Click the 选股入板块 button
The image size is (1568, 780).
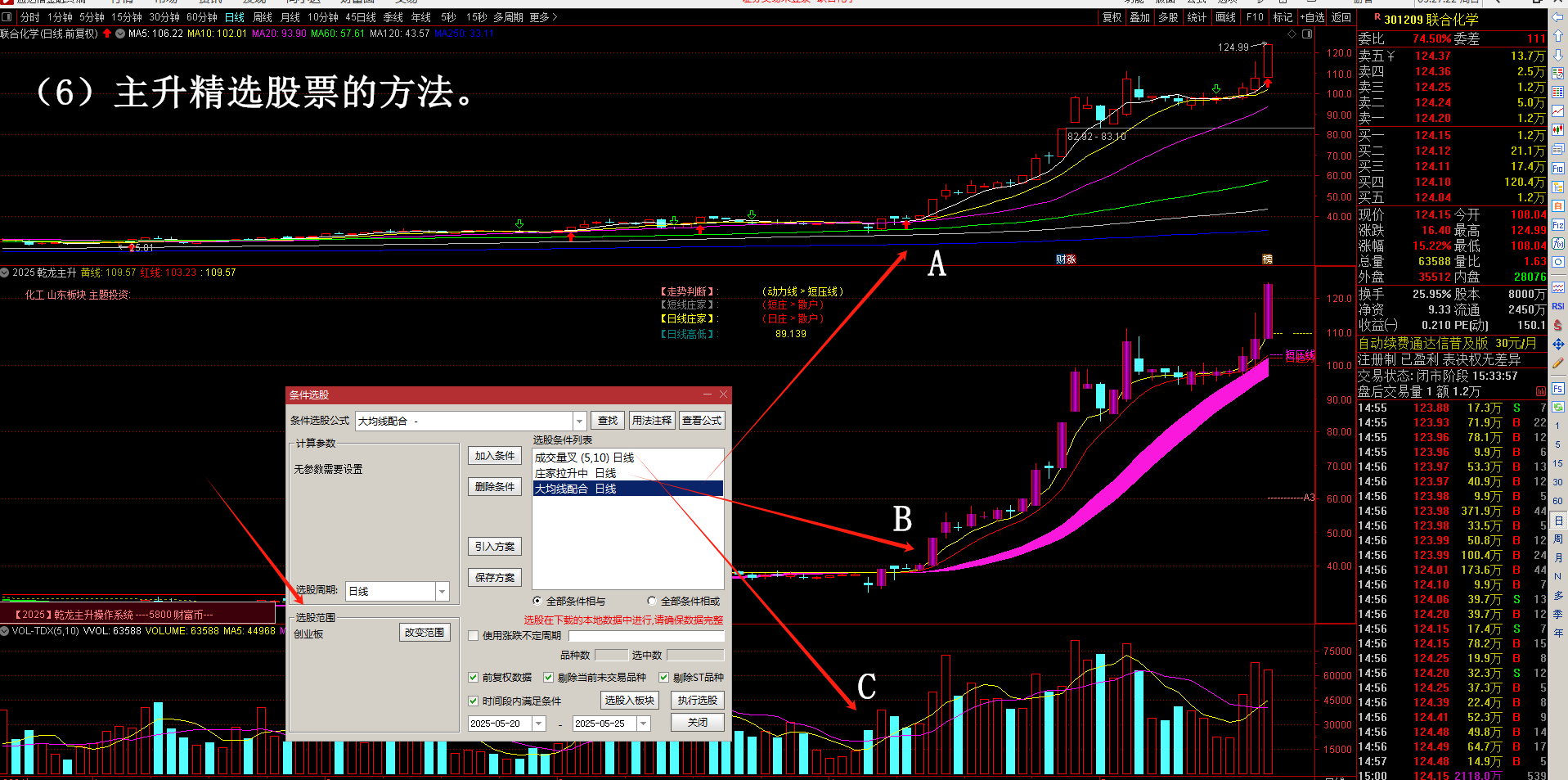pyautogui.click(x=630, y=700)
